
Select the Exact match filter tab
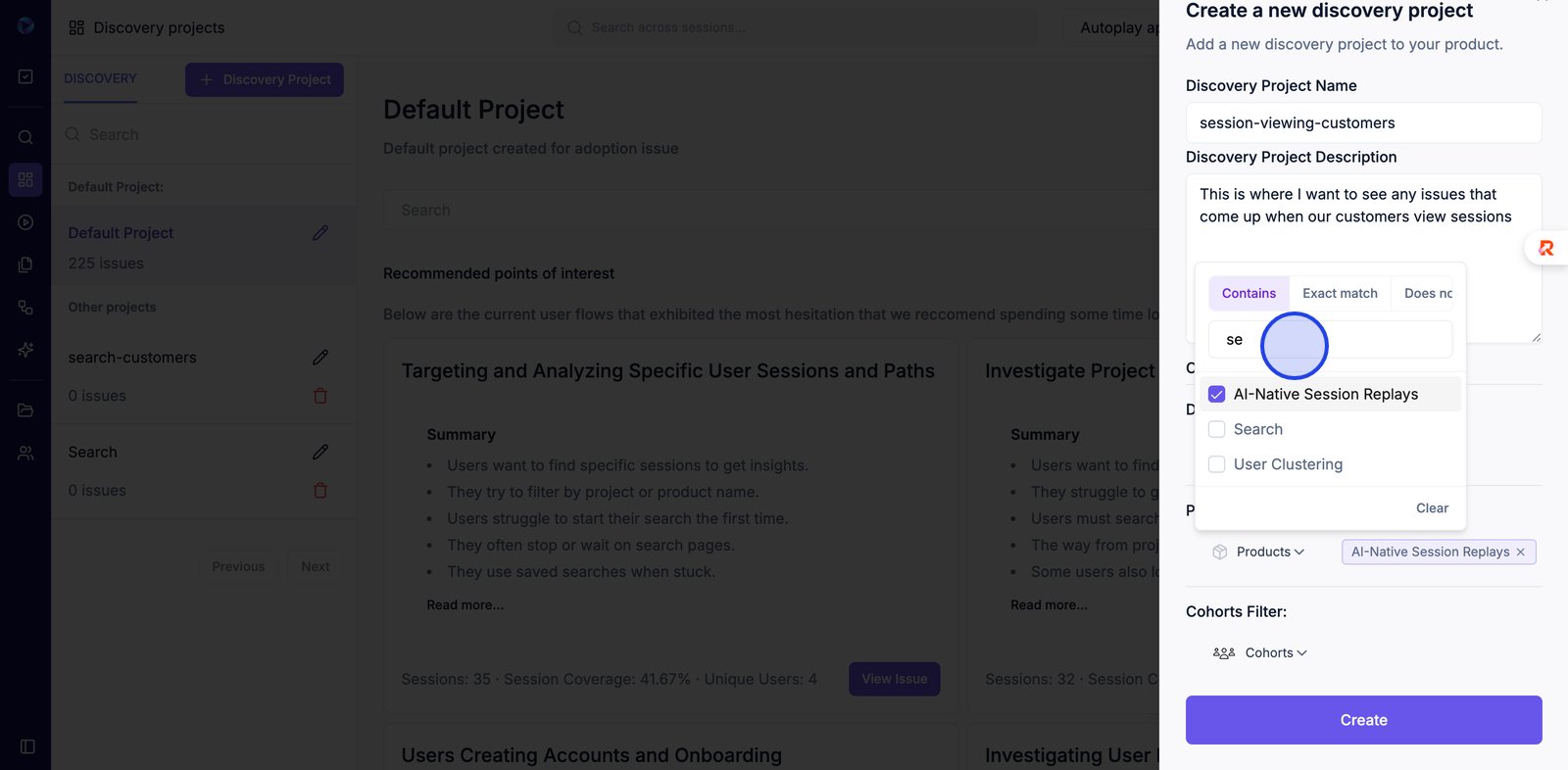coord(1340,293)
